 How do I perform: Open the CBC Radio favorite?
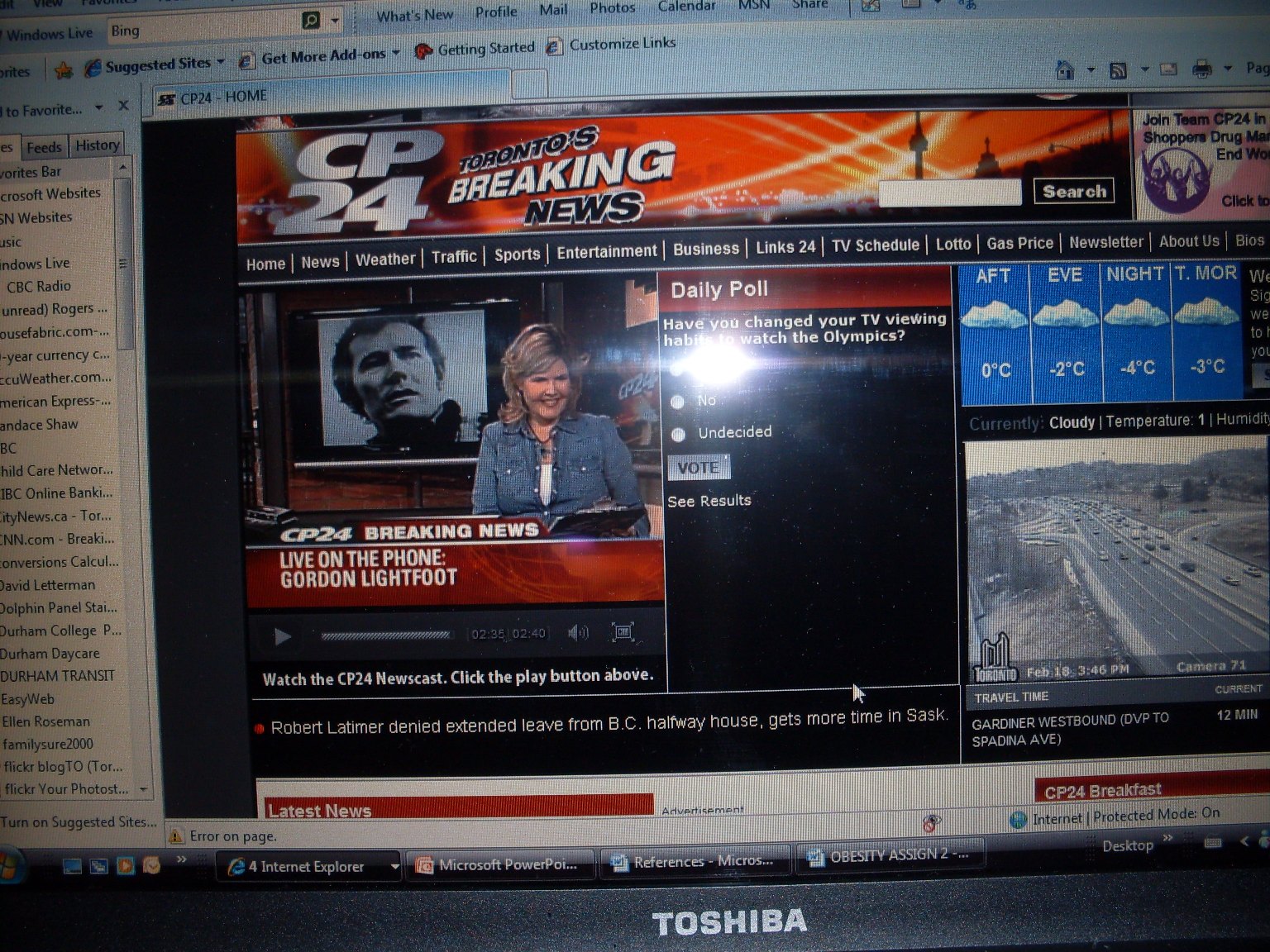39,286
